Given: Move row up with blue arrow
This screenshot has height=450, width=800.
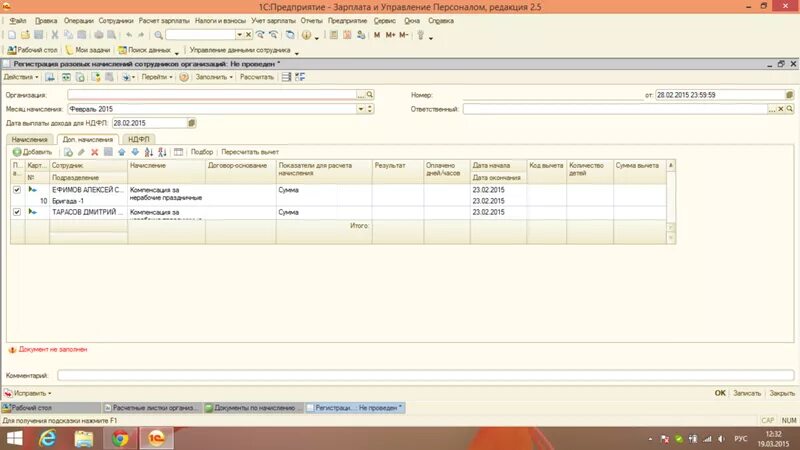Looking at the screenshot, I should [121, 152].
